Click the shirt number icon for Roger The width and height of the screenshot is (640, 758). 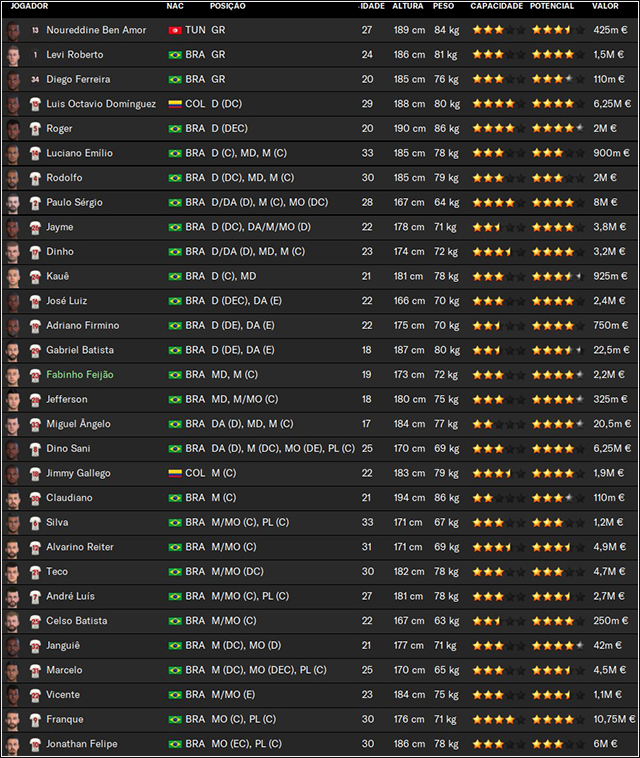[35, 129]
